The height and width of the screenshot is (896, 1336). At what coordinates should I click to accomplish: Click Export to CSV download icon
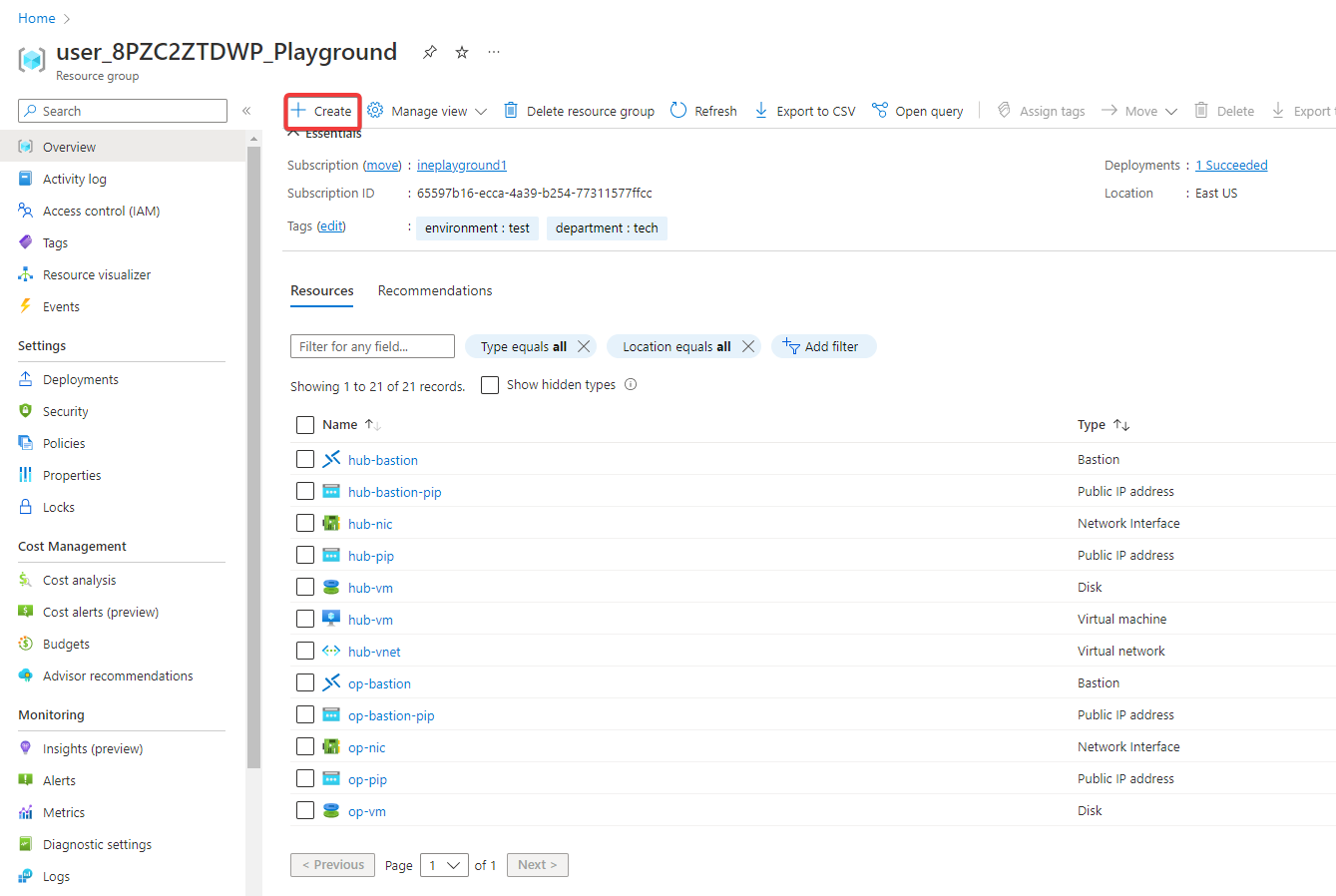(x=761, y=111)
